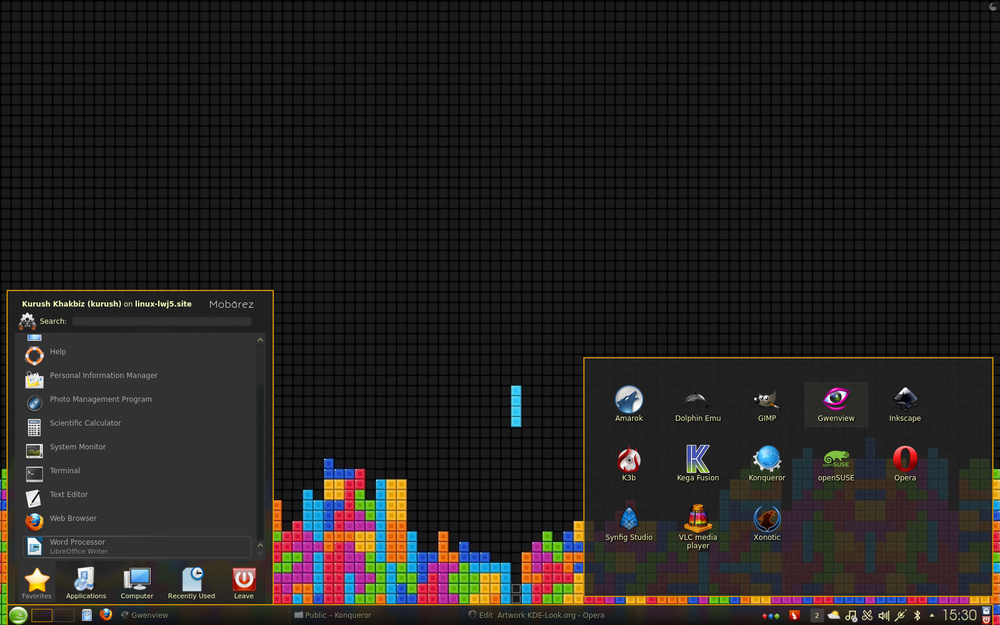The height and width of the screenshot is (625, 1000).
Task: Open the weather icon in the system tray
Action: [833, 615]
